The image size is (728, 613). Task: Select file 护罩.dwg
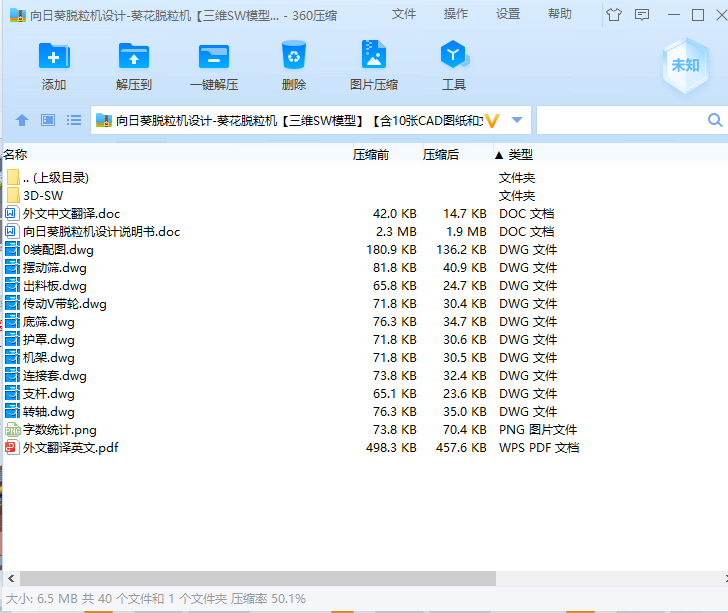coord(48,339)
